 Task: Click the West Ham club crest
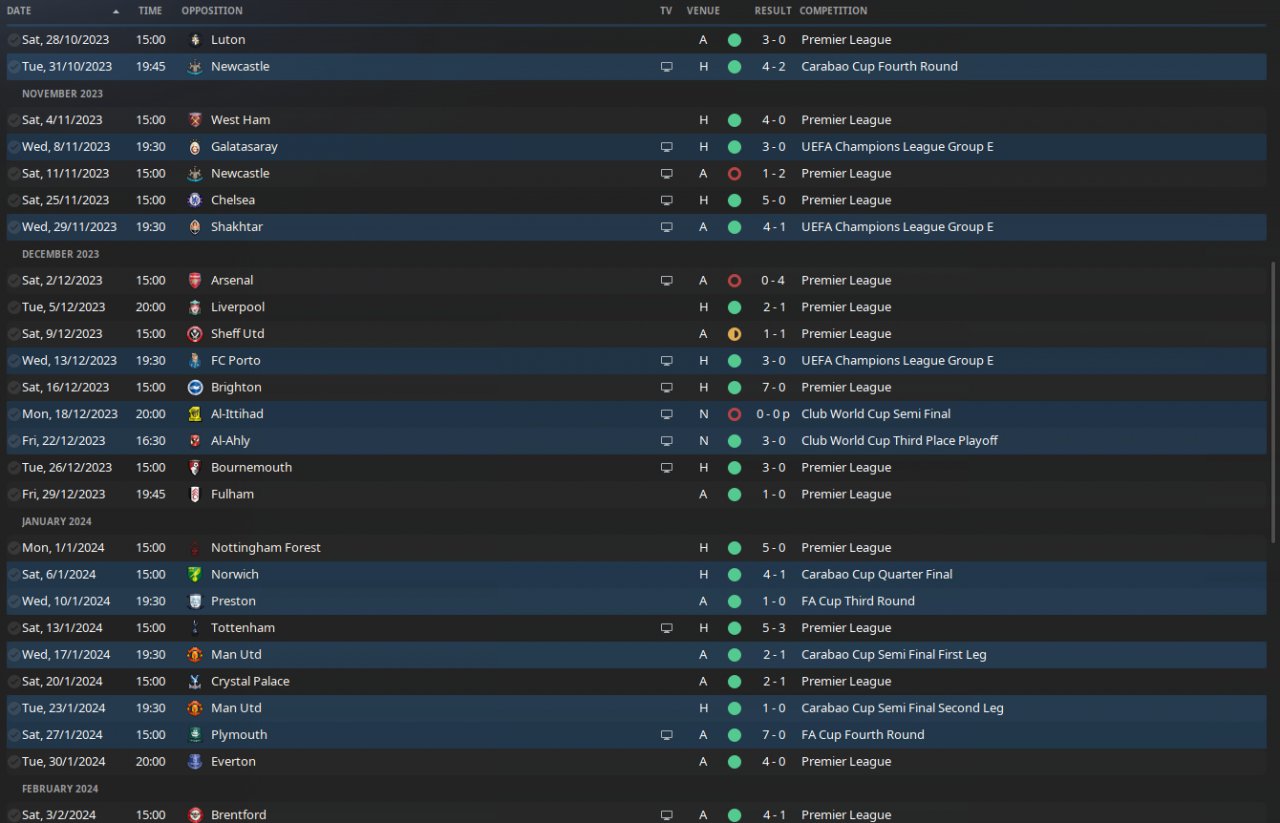pos(195,120)
